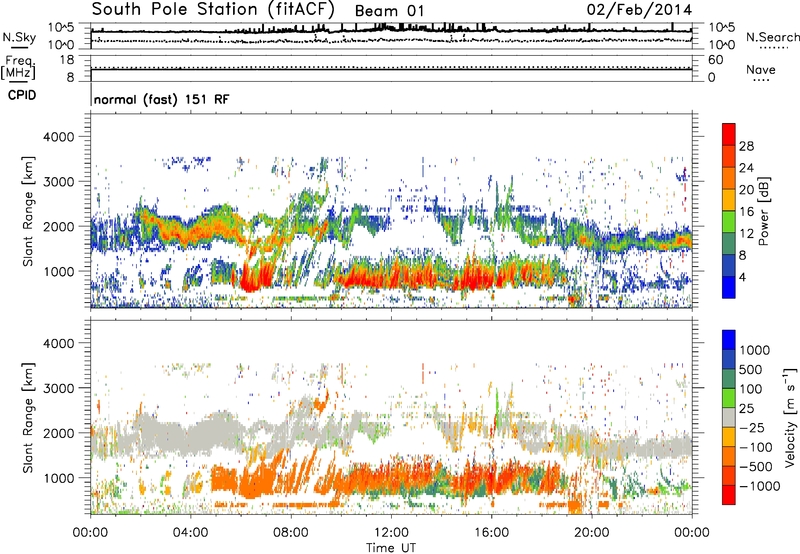This screenshot has width=800, height=554.
Task: Click the orange segment of power color bar
Action: pyautogui.click(x=729, y=178)
